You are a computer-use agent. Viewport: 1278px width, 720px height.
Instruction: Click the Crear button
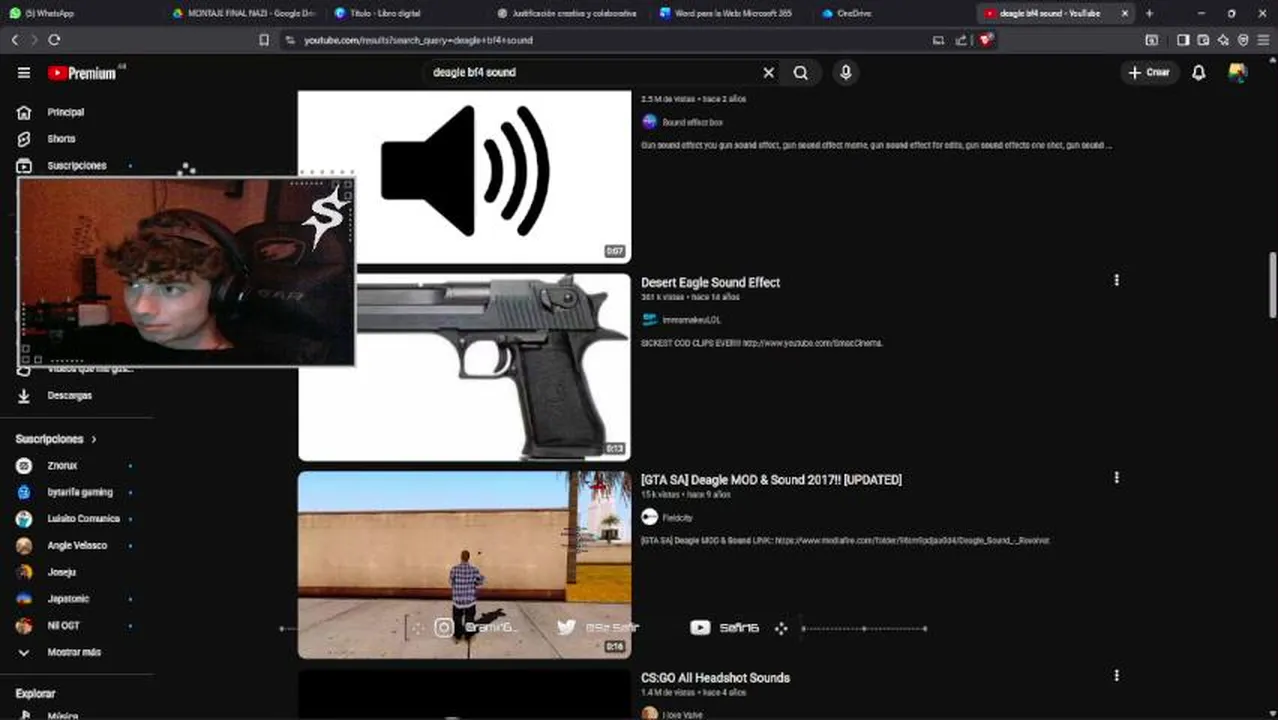[1149, 72]
